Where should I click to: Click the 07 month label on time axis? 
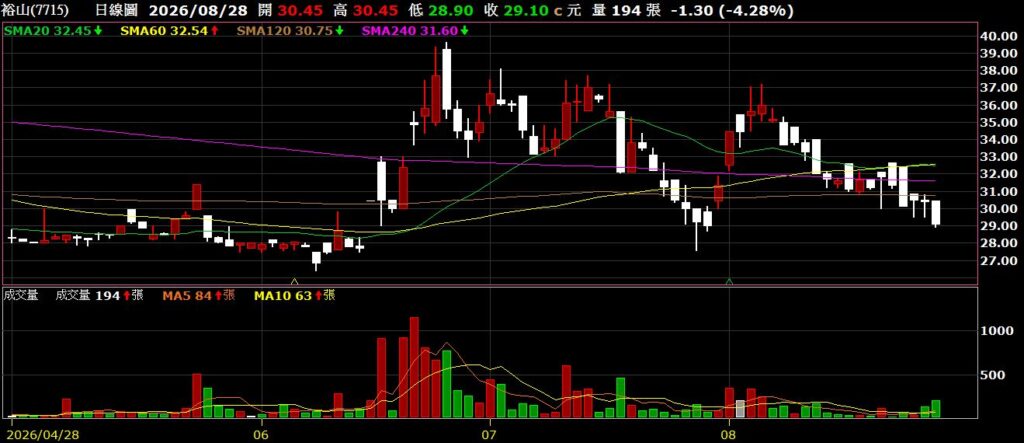(x=490, y=433)
